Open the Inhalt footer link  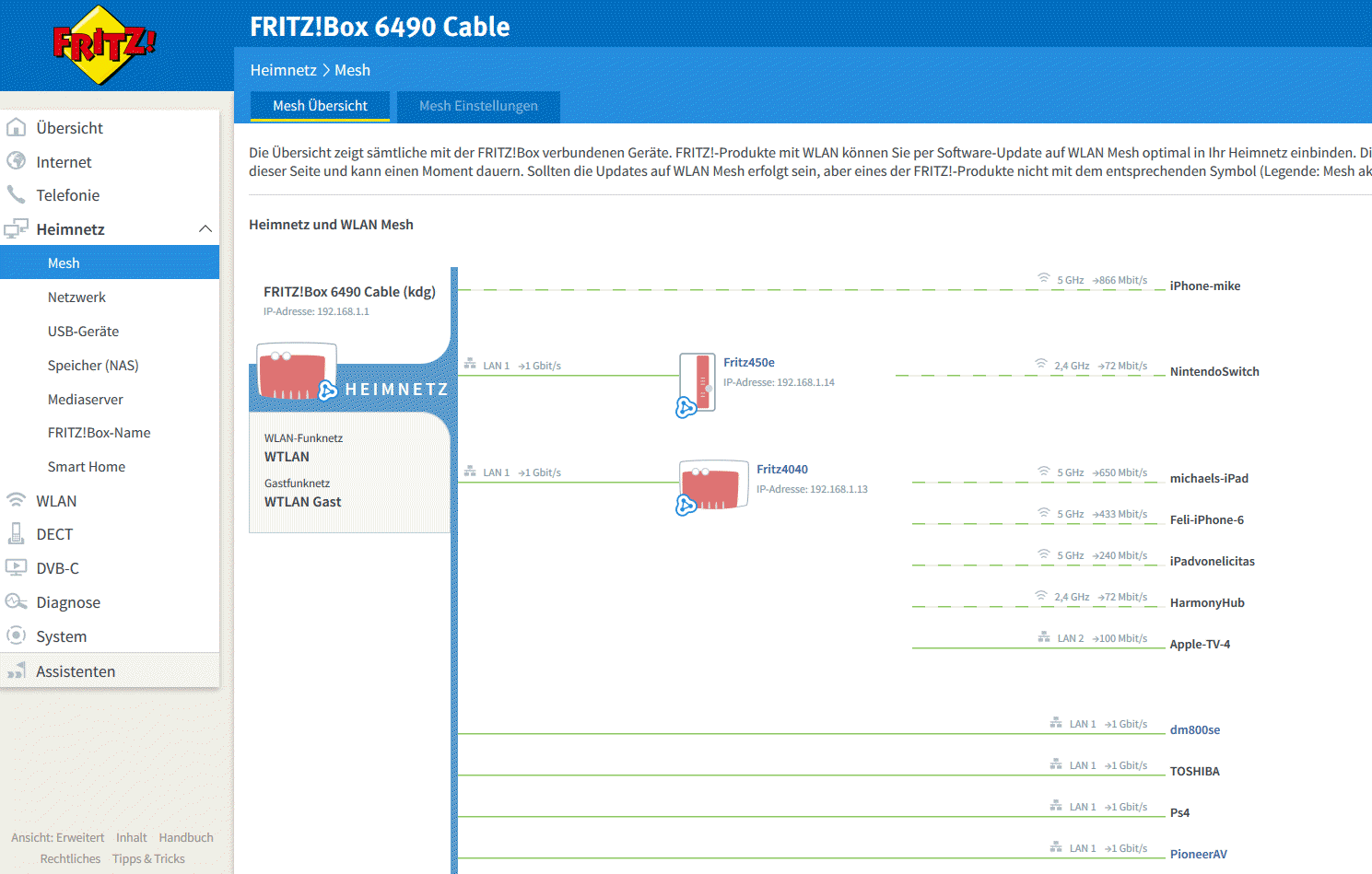point(131,837)
